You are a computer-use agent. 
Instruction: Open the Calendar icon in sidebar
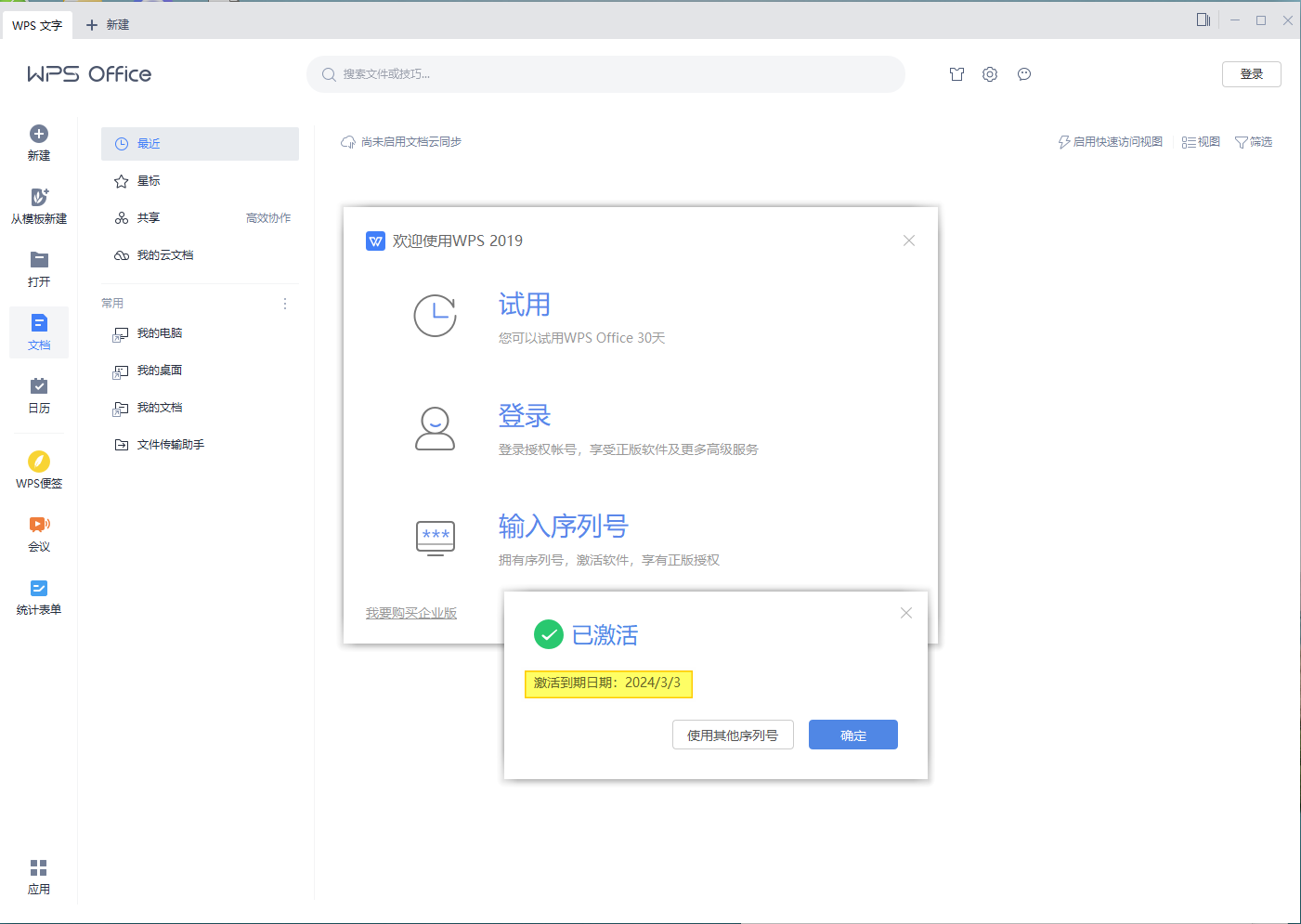click(39, 386)
